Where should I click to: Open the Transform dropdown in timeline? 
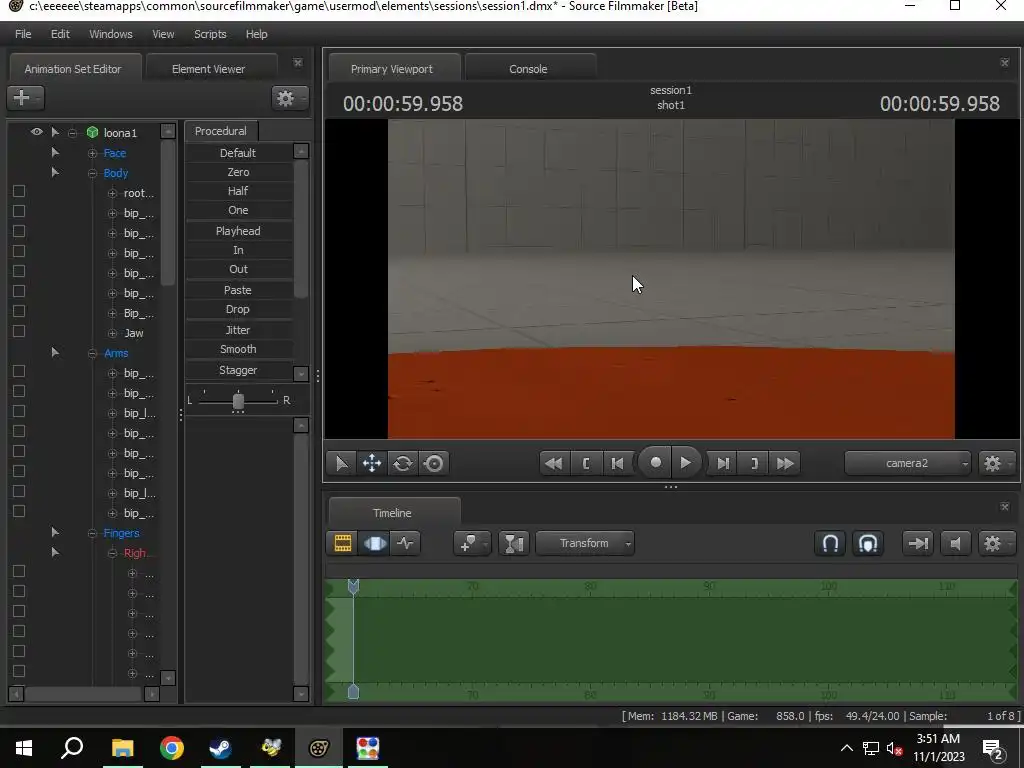584,543
